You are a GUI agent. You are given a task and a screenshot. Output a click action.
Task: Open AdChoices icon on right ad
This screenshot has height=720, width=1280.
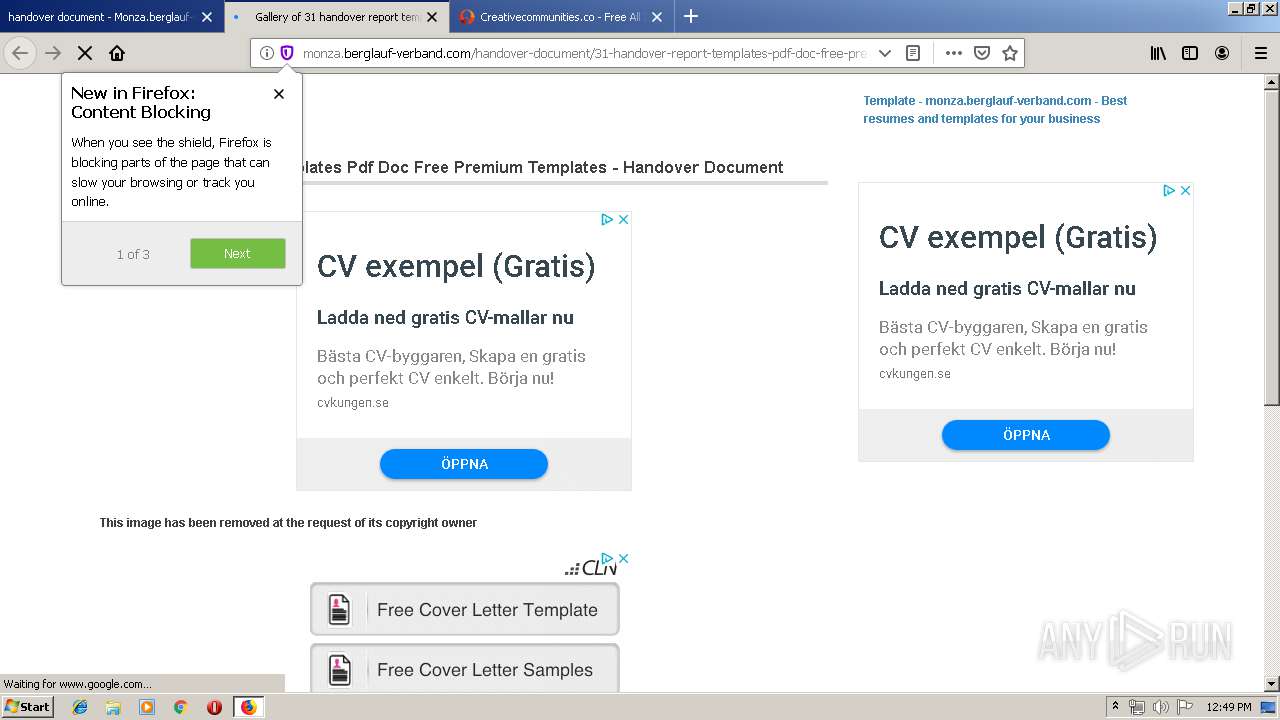1169,191
